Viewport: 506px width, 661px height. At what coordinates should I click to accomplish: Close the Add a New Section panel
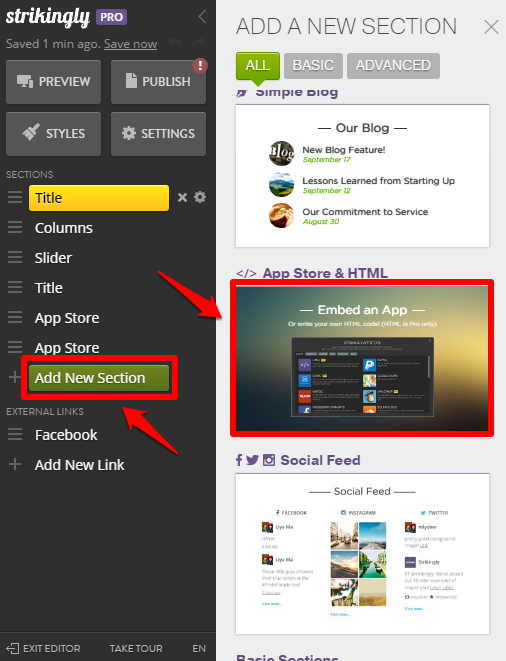pyautogui.click(x=491, y=27)
